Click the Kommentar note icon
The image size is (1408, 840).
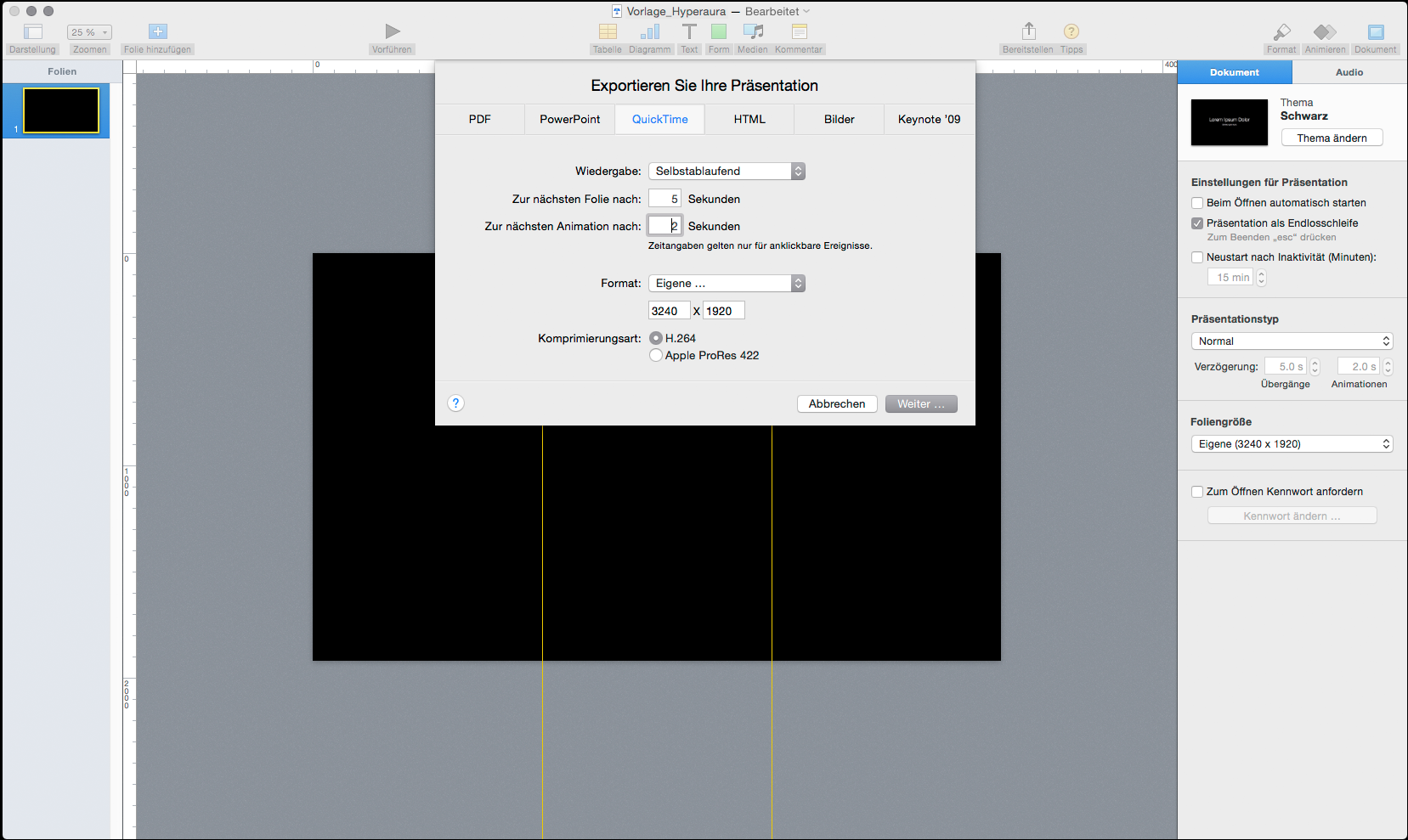point(799,31)
